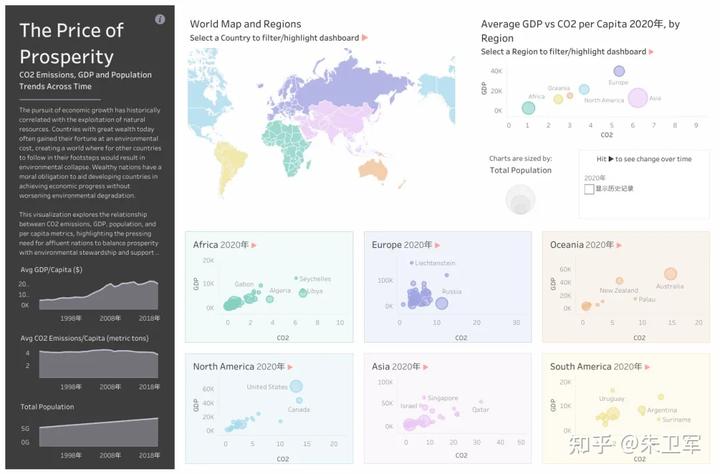Select the North America bubble in the region chart
This screenshot has height=474, width=720.
point(584,89)
